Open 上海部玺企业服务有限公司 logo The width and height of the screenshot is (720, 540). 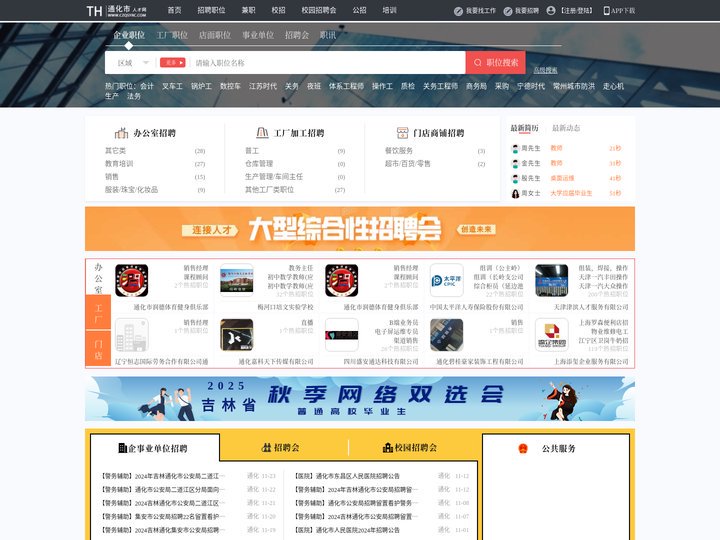point(552,335)
